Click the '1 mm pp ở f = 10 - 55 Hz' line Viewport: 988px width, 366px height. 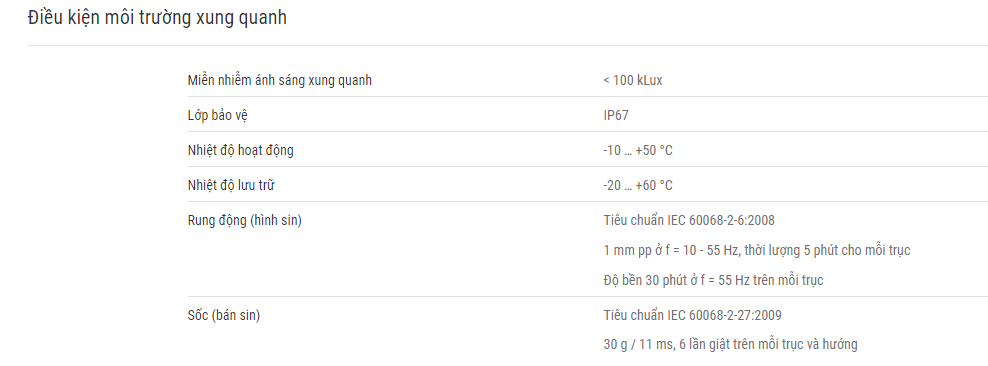coord(757,251)
